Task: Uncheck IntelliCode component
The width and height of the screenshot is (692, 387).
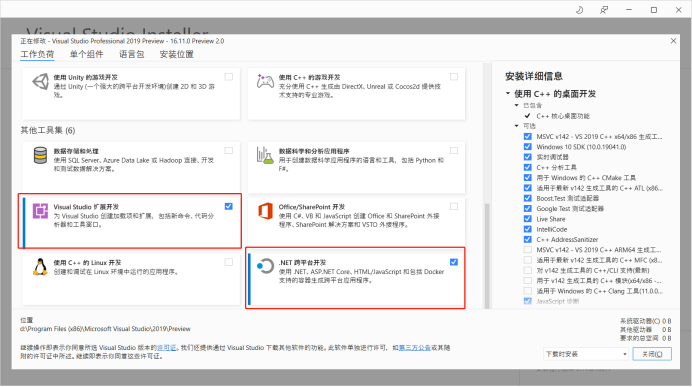Action: point(527,229)
